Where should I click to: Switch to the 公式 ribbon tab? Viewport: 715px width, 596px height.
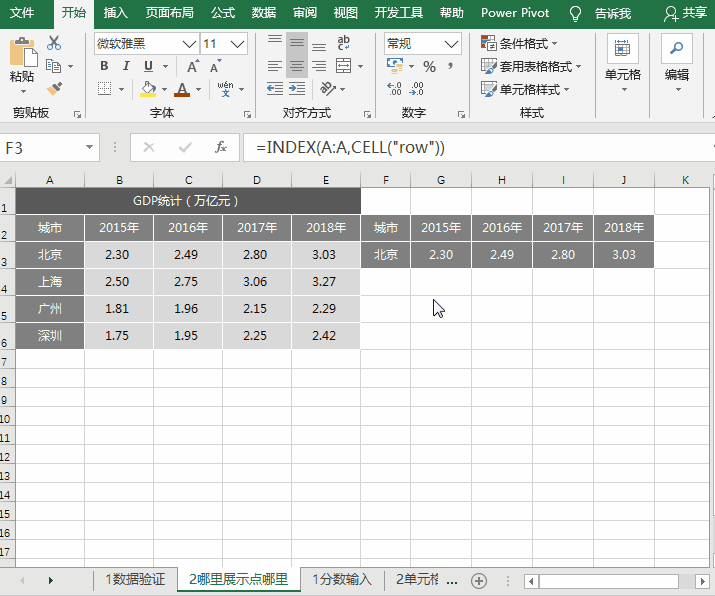(x=223, y=13)
